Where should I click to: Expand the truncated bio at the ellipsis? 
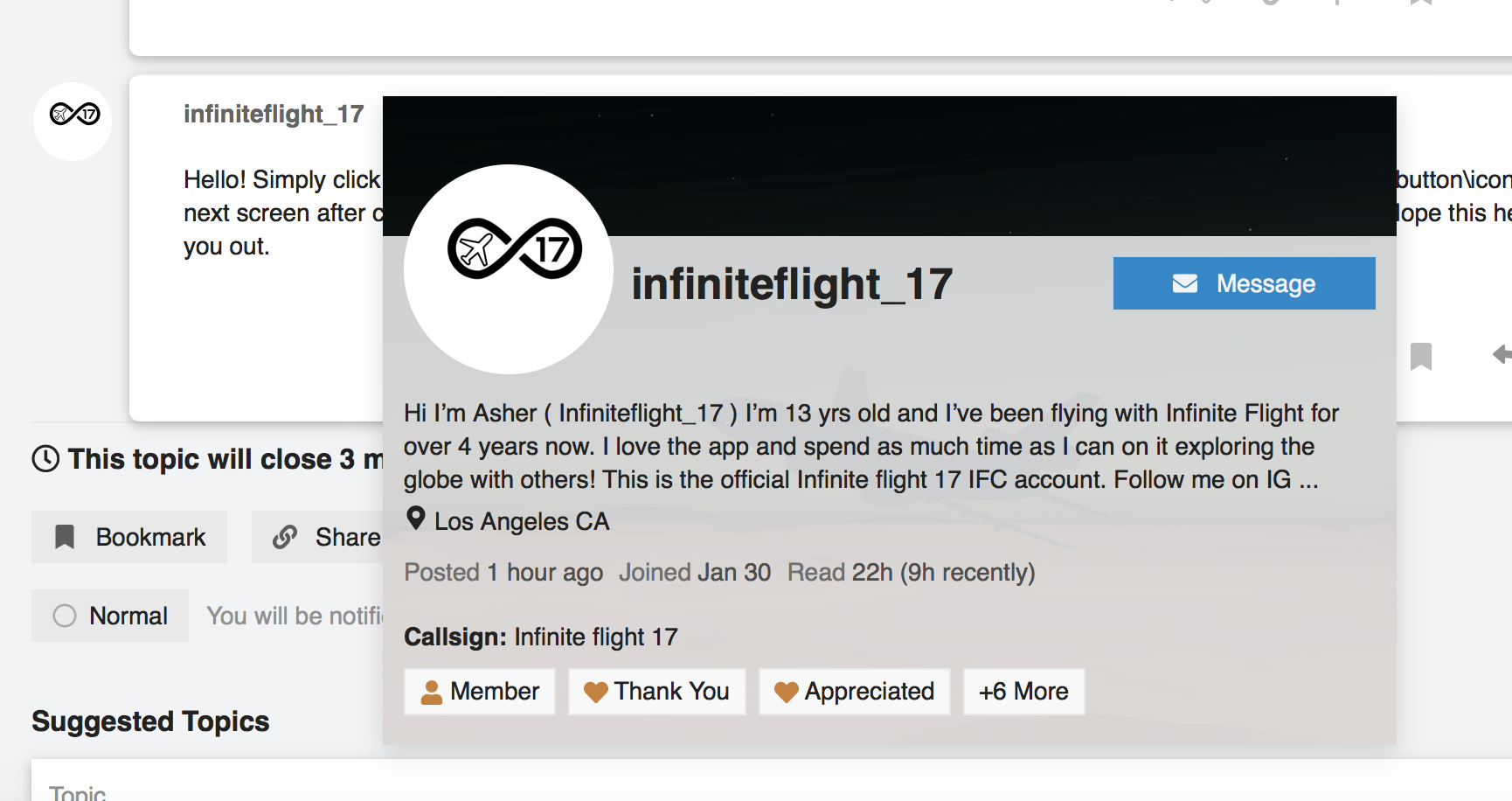(x=1308, y=480)
